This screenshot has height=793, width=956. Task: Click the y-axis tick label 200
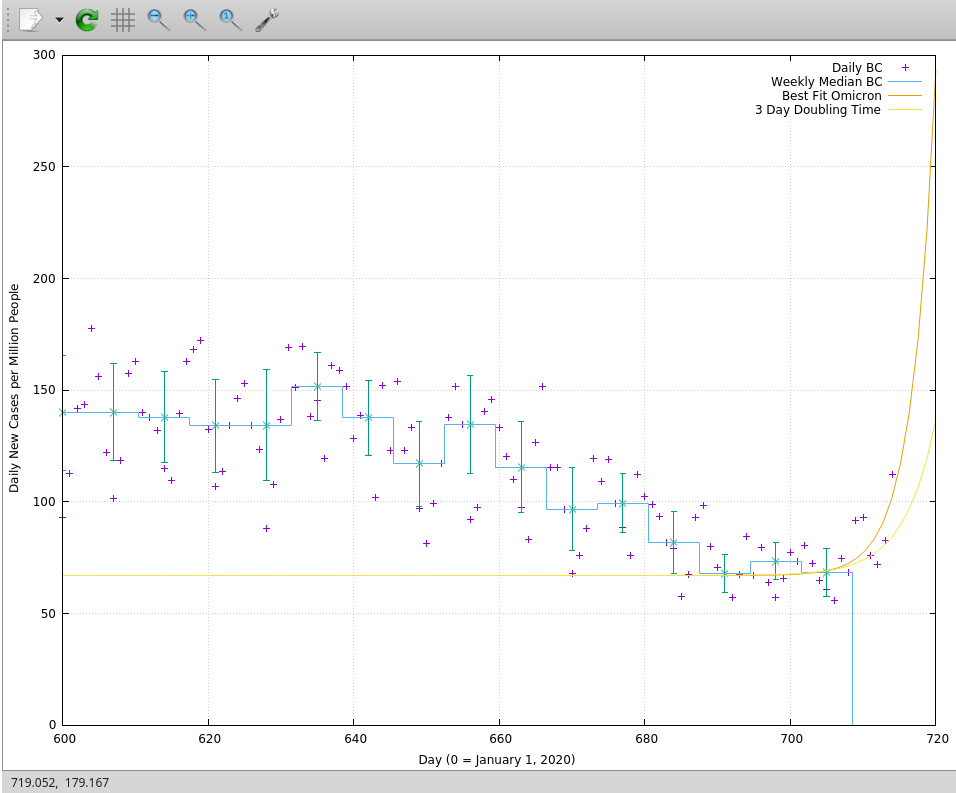[44, 279]
